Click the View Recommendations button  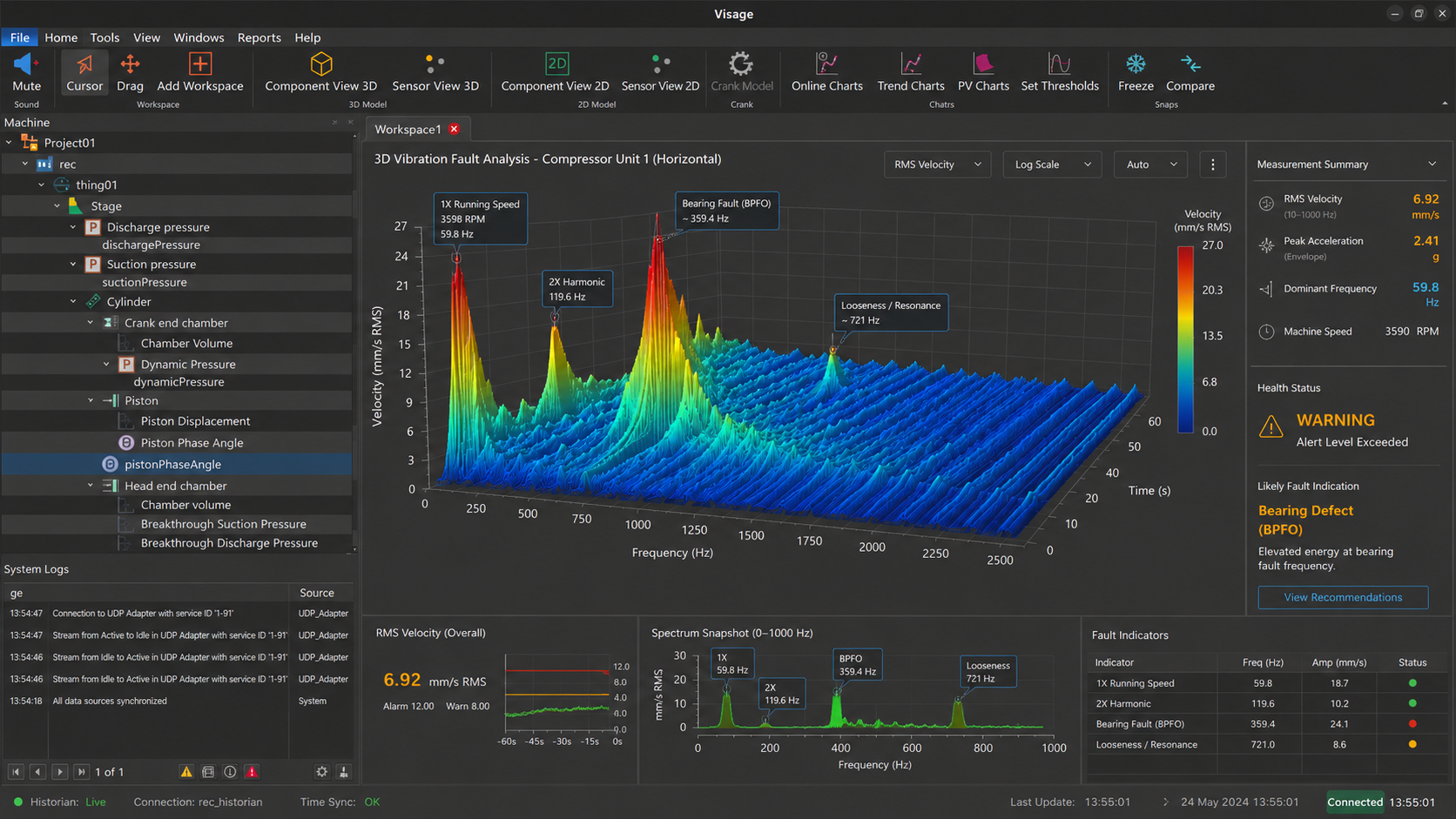click(x=1343, y=597)
